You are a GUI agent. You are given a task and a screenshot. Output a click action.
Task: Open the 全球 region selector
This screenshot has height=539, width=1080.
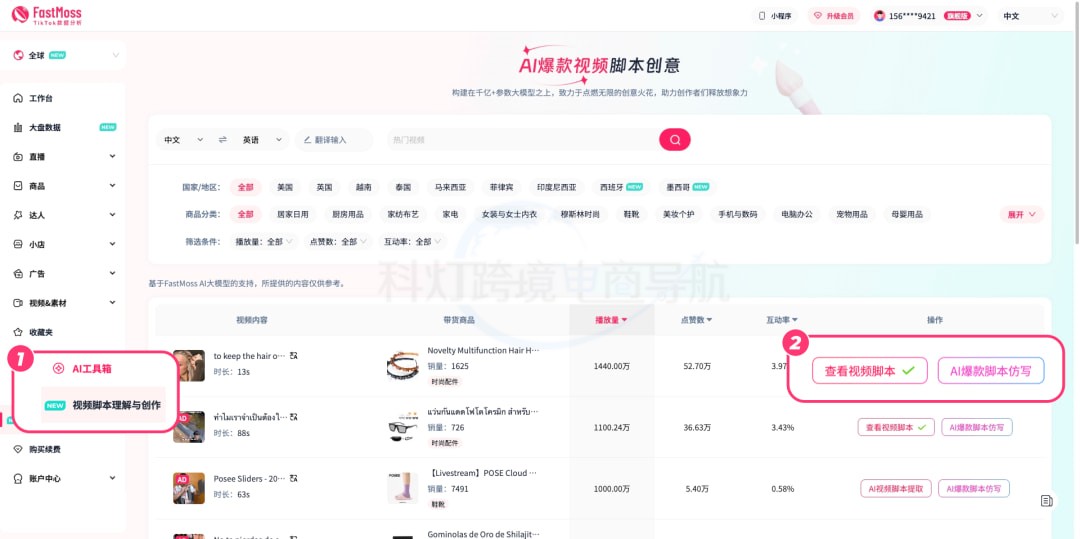(65, 55)
